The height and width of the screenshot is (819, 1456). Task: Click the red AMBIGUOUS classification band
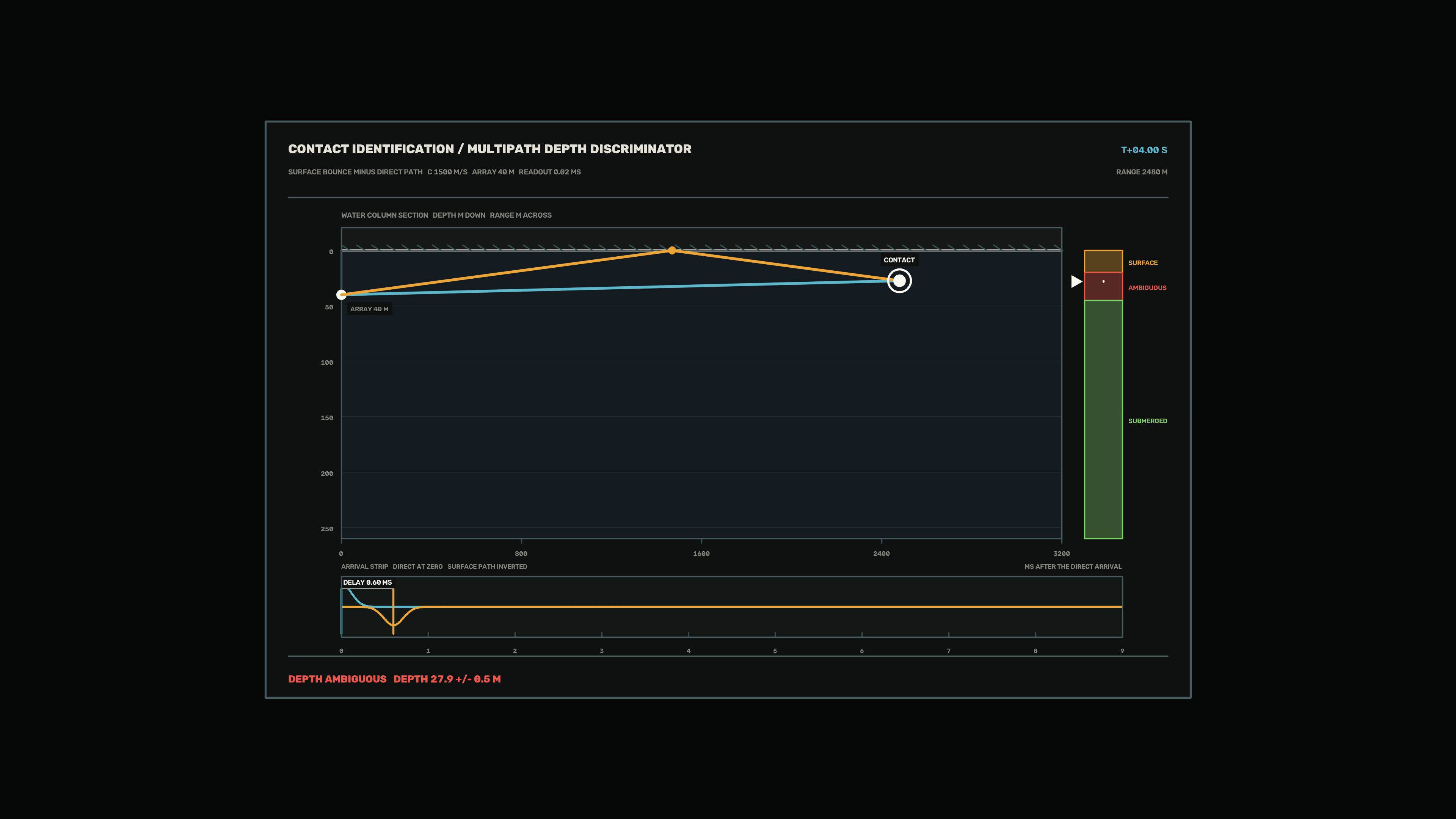pyautogui.click(x=1103, y=287)
